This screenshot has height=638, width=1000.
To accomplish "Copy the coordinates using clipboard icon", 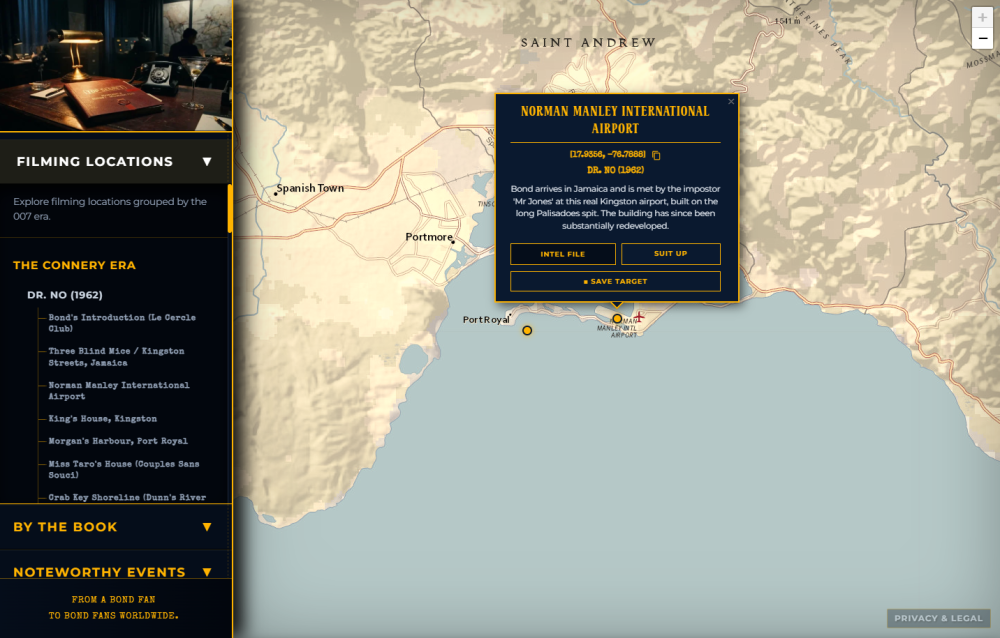I will point(656,155).
